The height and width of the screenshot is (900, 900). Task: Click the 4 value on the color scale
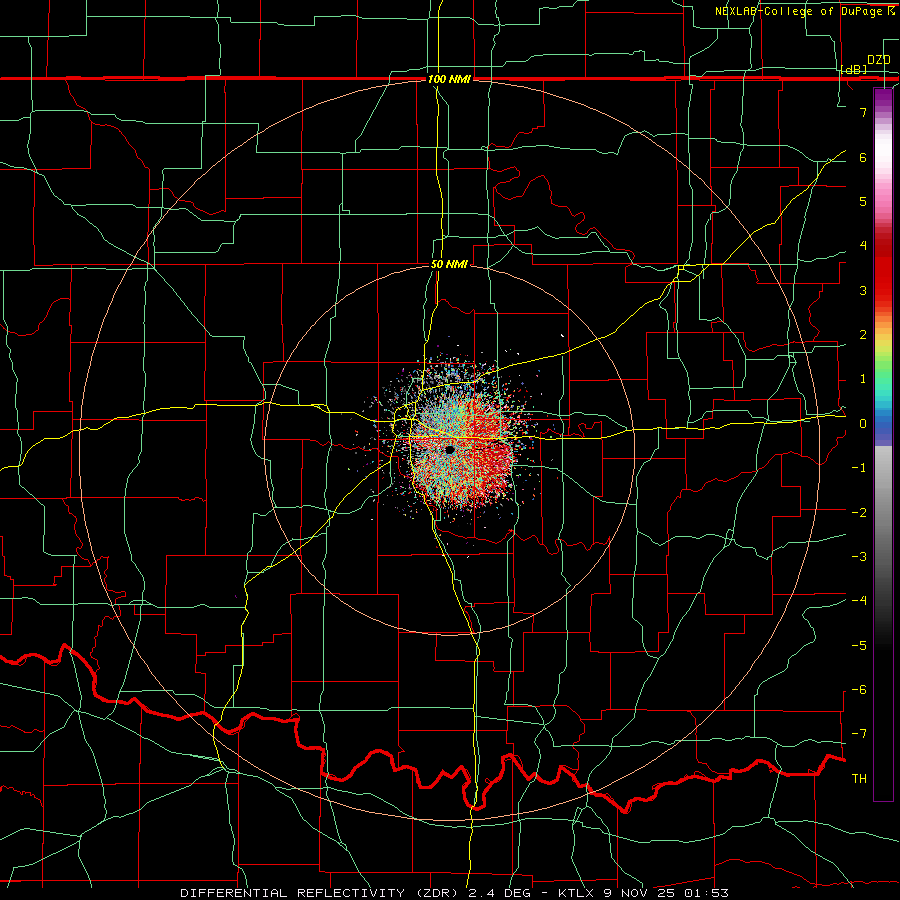click(x=863, y=246)
